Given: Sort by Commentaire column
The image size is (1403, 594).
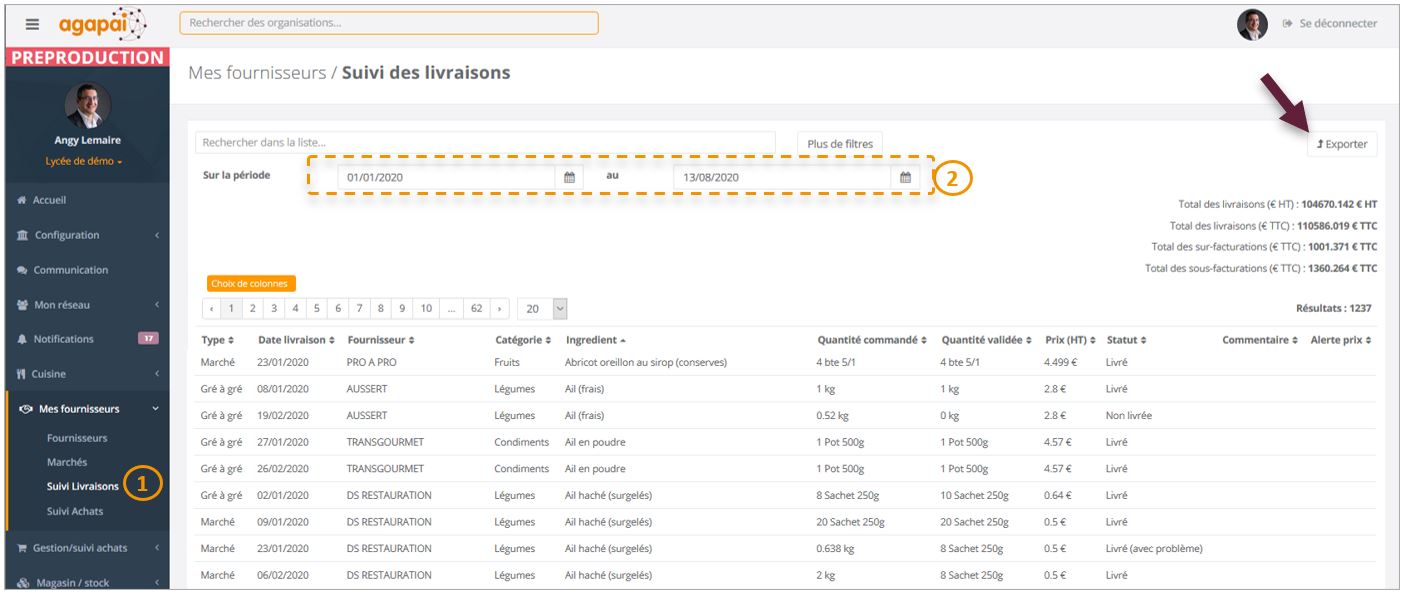Looking at the screenshot, I should (1260, 340).
